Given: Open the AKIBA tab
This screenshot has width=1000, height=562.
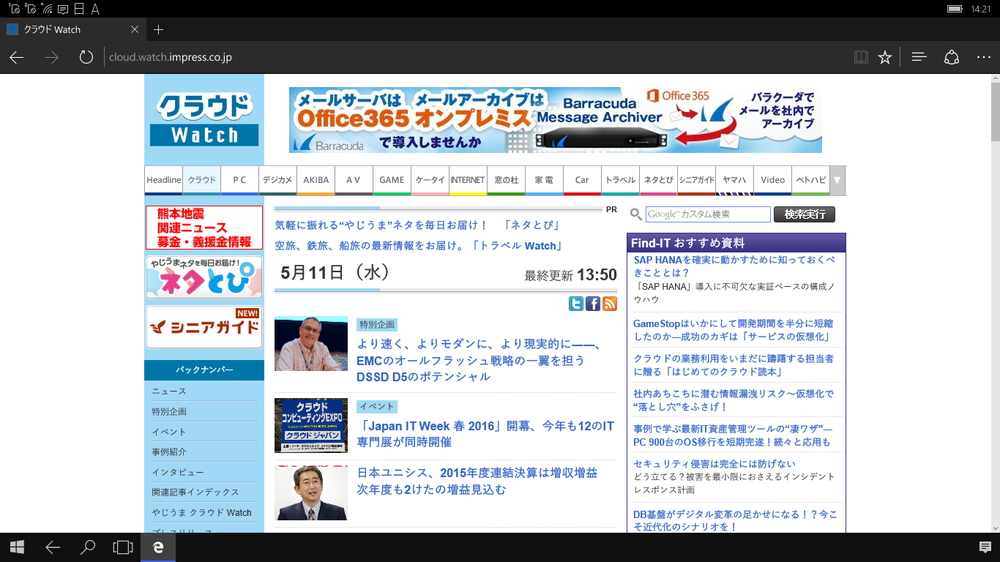Looking at the screenshot, I should [316, 180].
